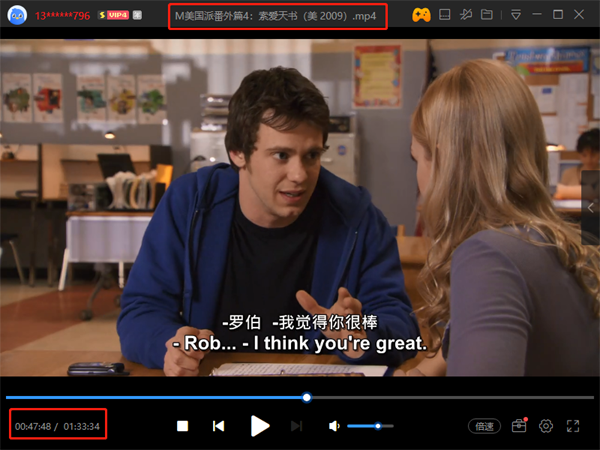
Task: Skip to the next video
Action: pos(296,426)
